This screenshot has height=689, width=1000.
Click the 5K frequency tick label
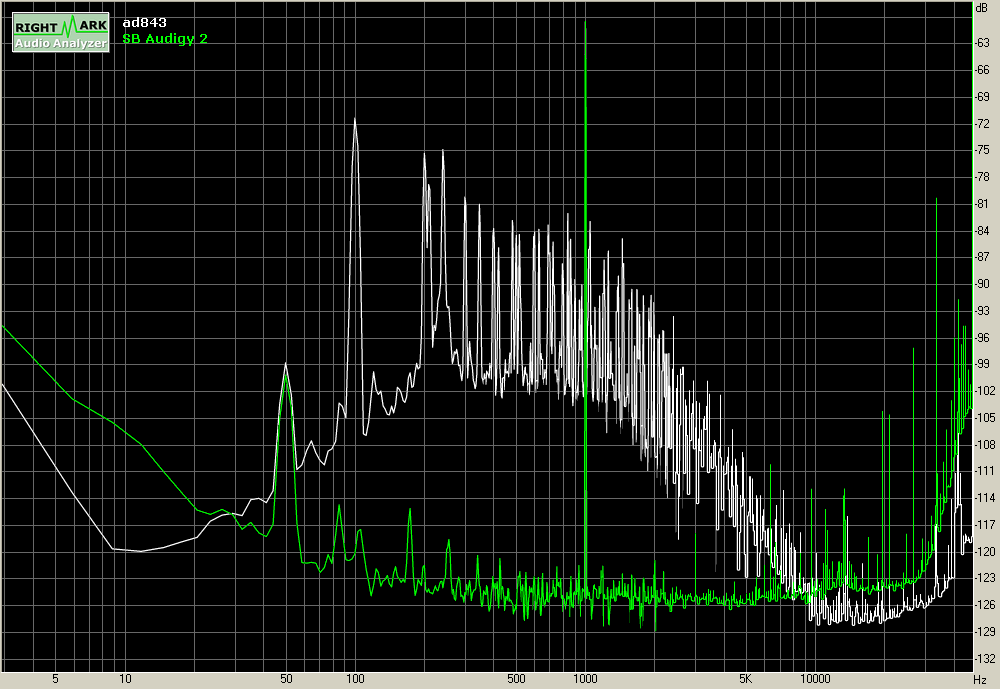pos(745,679)
